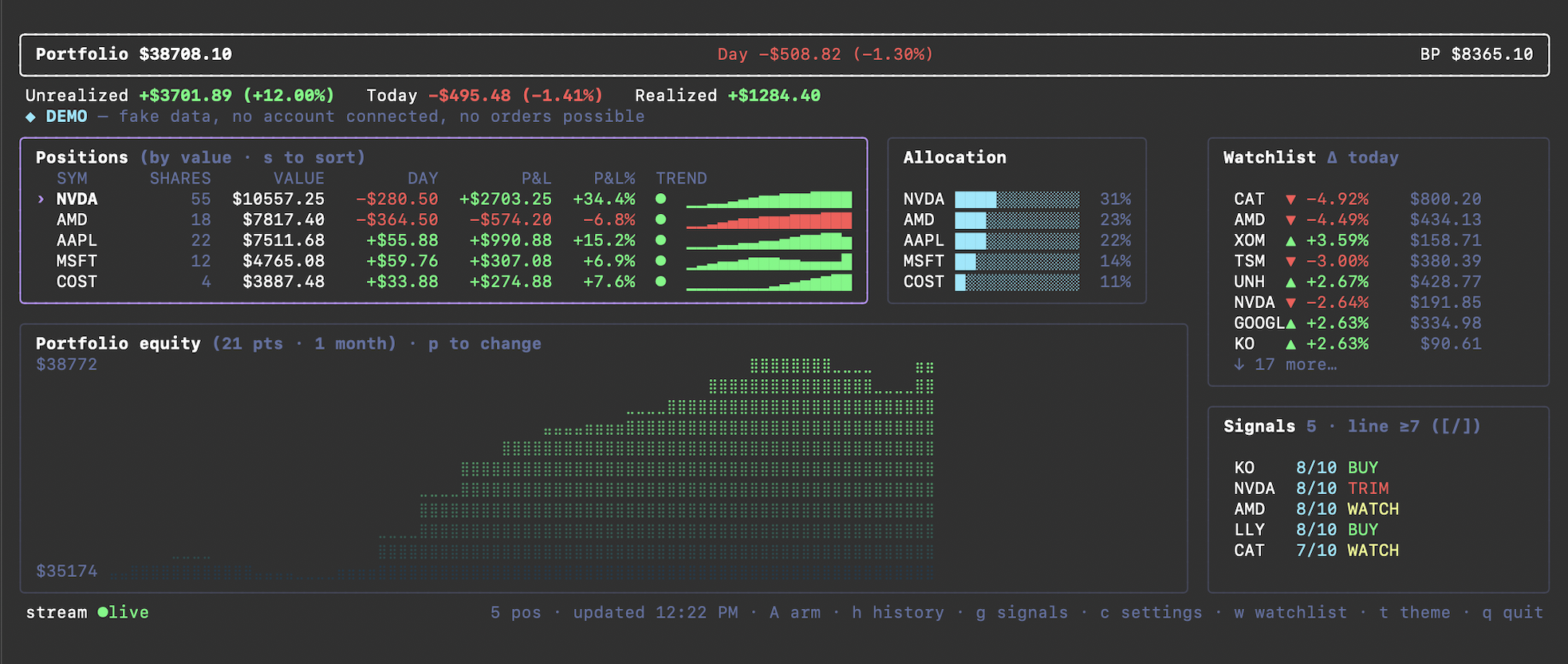Click the red down arrow beside CAT in Watchlist
1568x664 pixels.
click(1290, 200)
